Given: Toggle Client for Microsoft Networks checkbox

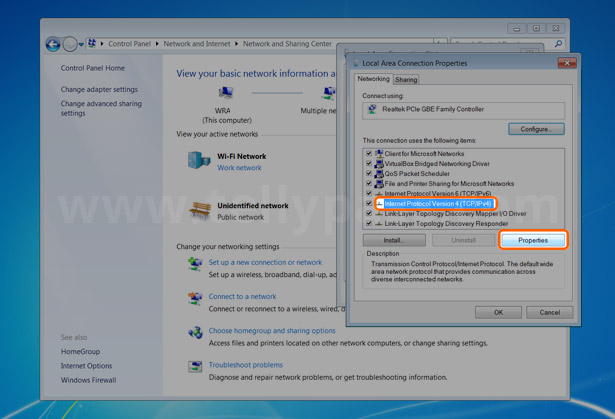Looking at the screenshot, I should (x=369, y=153).
